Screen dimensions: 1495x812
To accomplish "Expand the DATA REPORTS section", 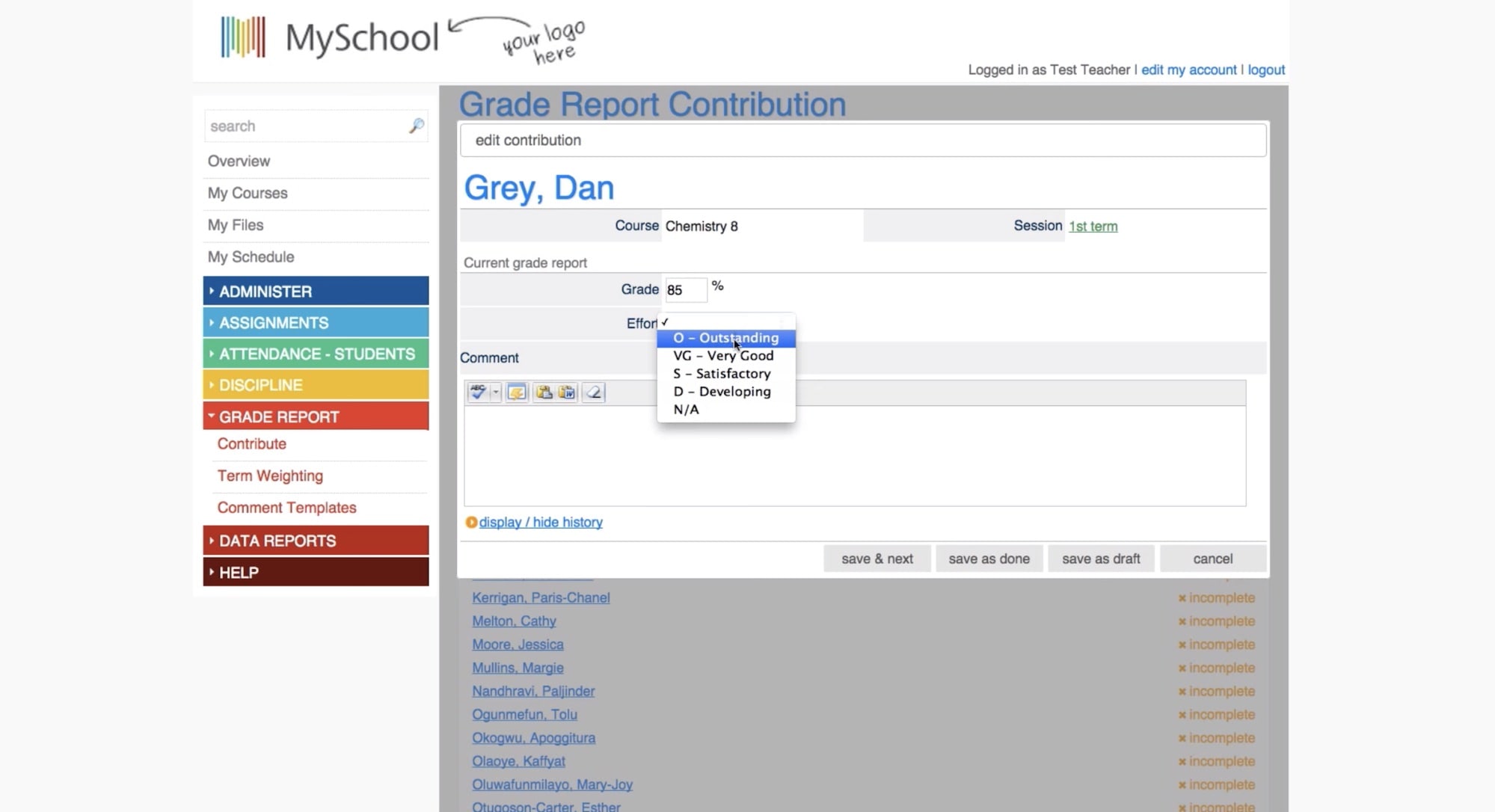I will [x=316, y=541].
